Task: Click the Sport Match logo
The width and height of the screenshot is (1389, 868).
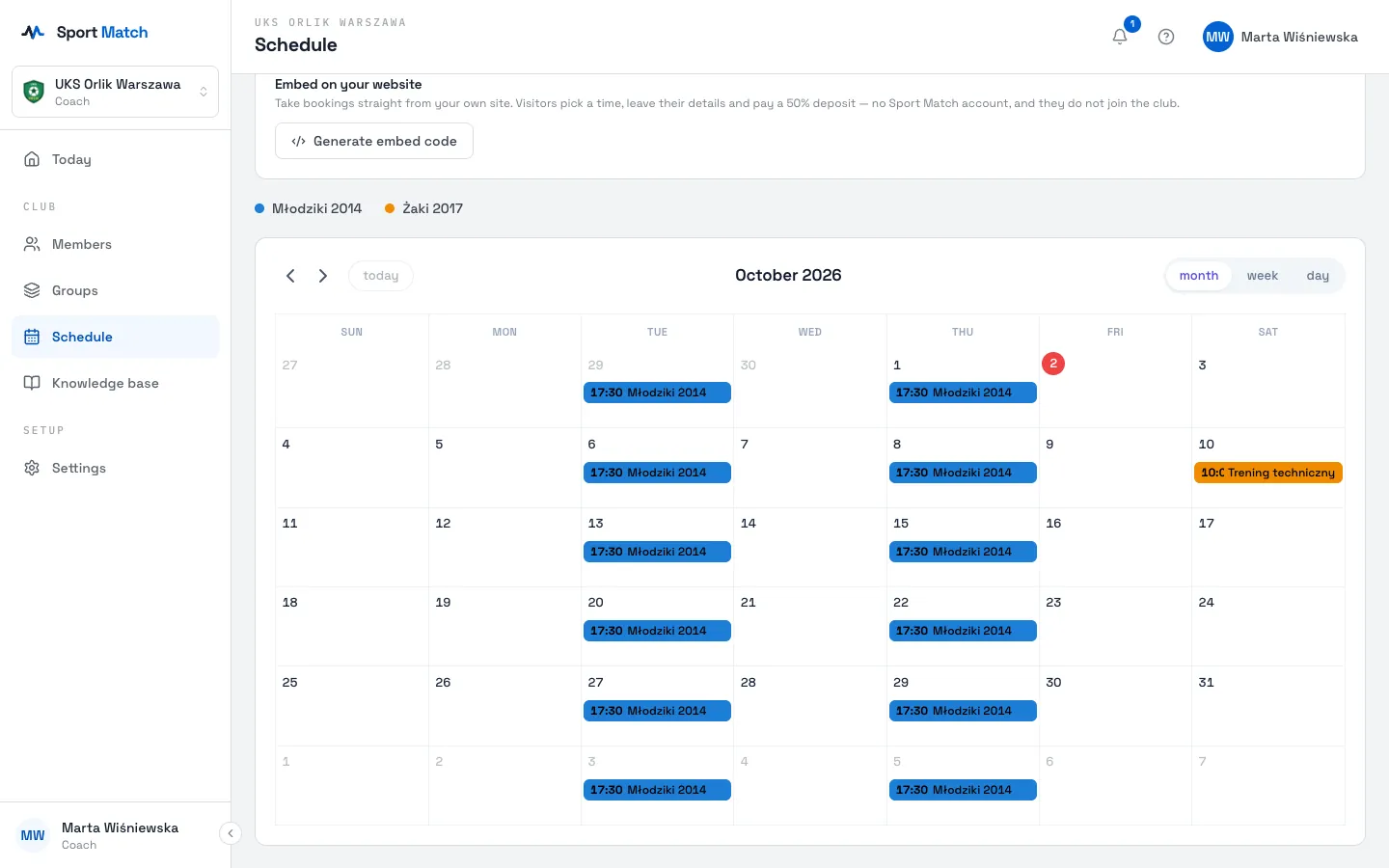Action: 85,32
